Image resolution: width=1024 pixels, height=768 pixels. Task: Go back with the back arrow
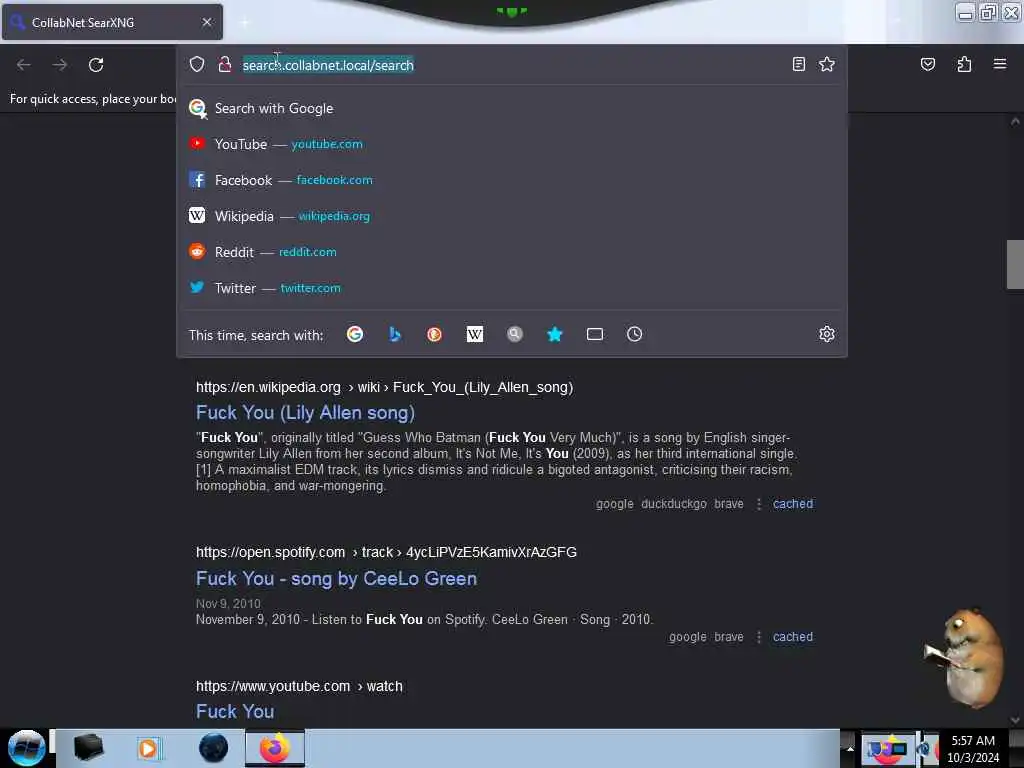[24, 65]
